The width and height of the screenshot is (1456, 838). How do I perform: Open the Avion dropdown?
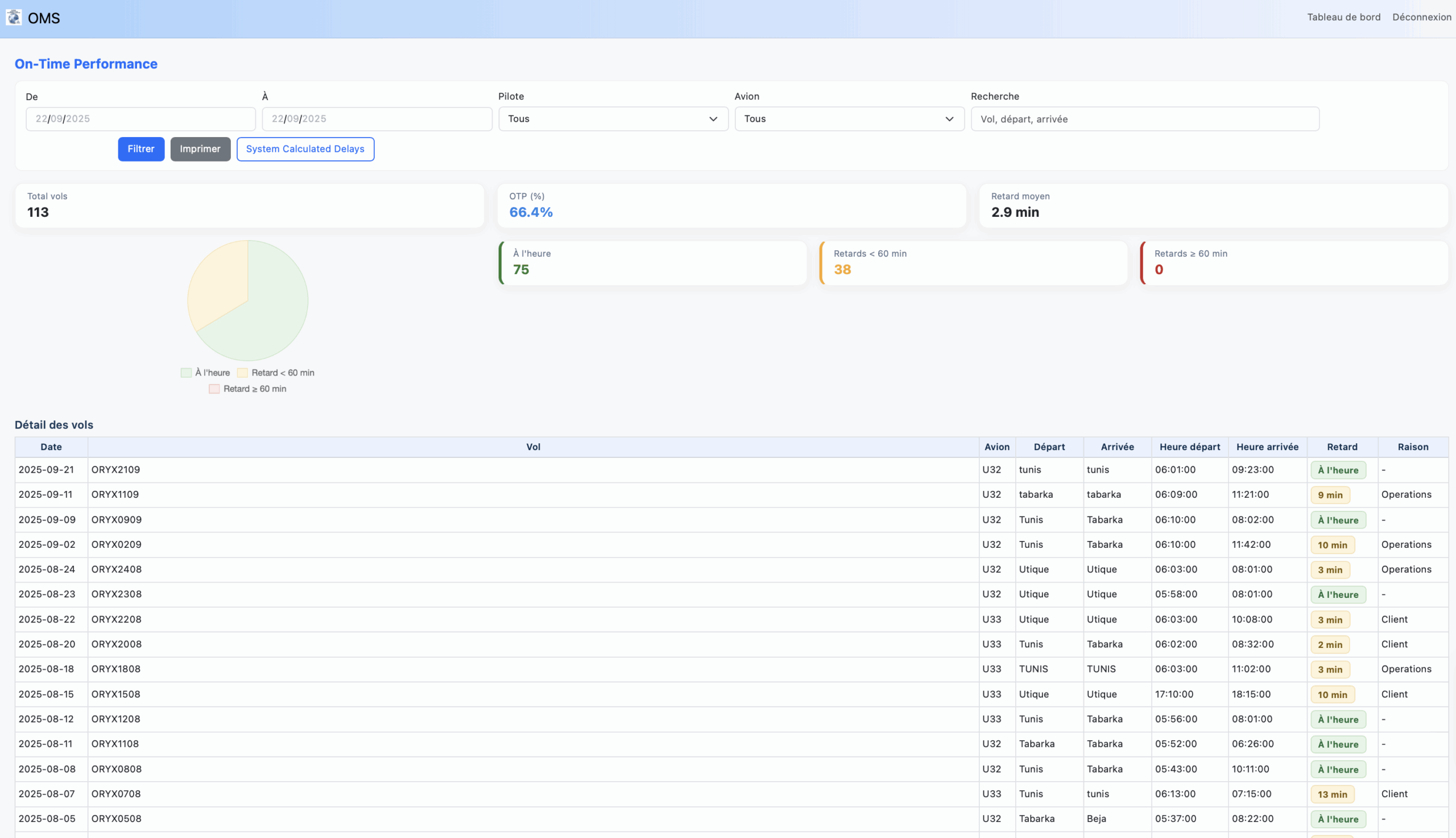pos(849,119)
